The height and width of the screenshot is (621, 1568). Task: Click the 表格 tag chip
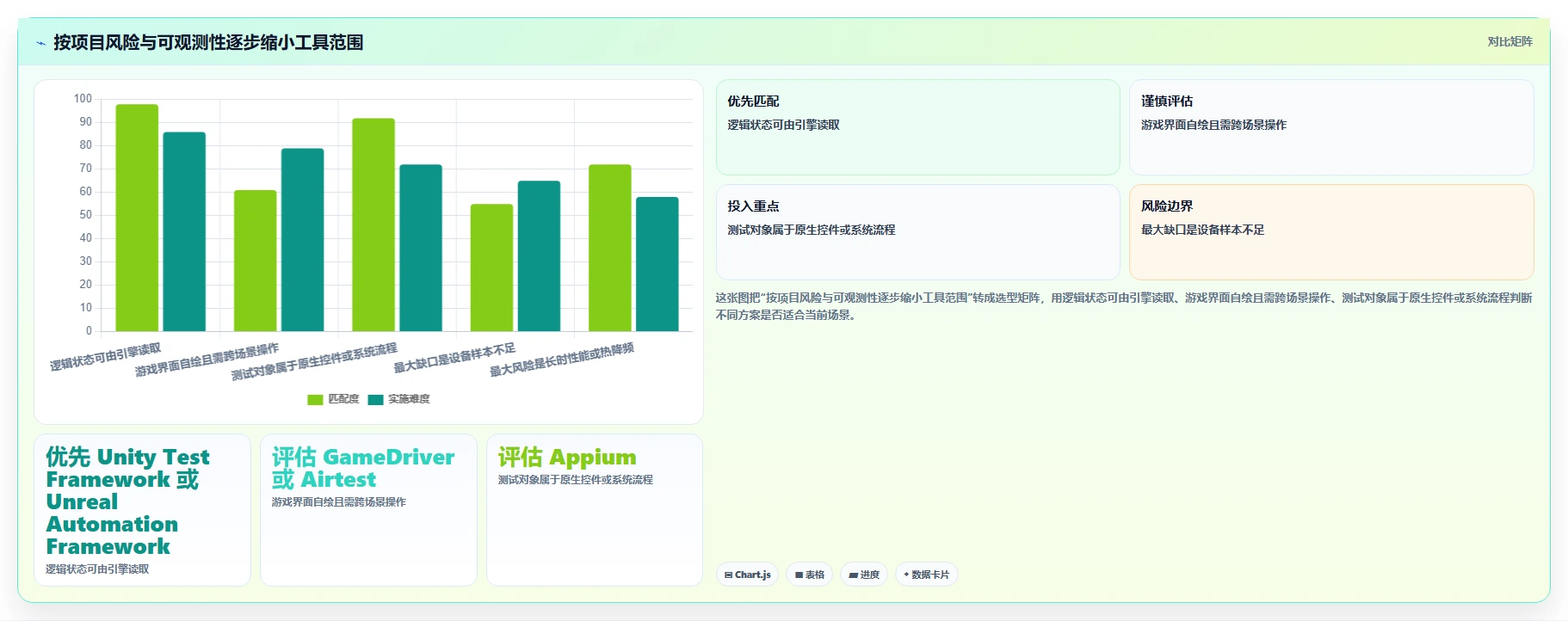click(809, 575)
